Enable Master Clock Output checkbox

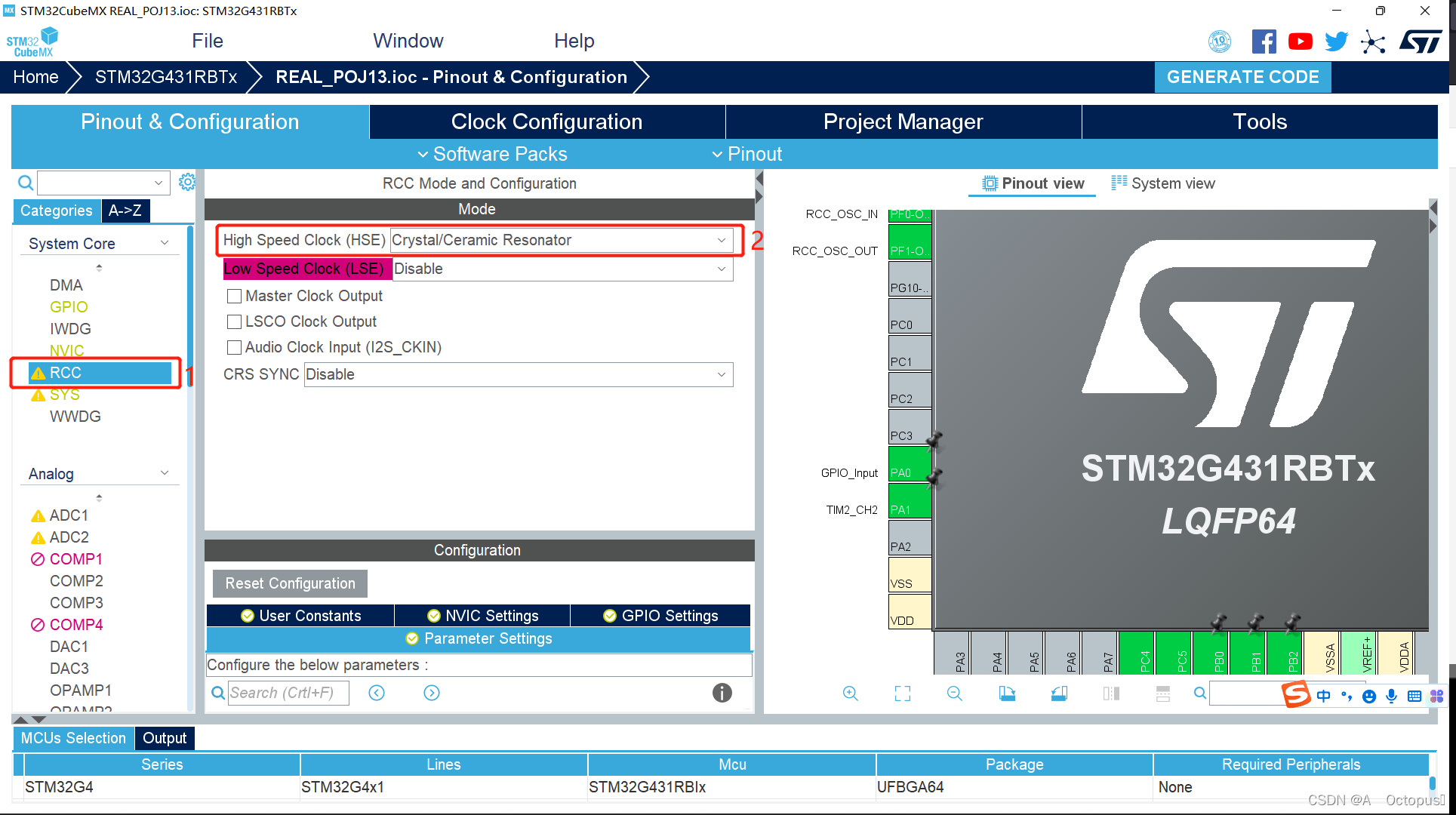(235, 296)
